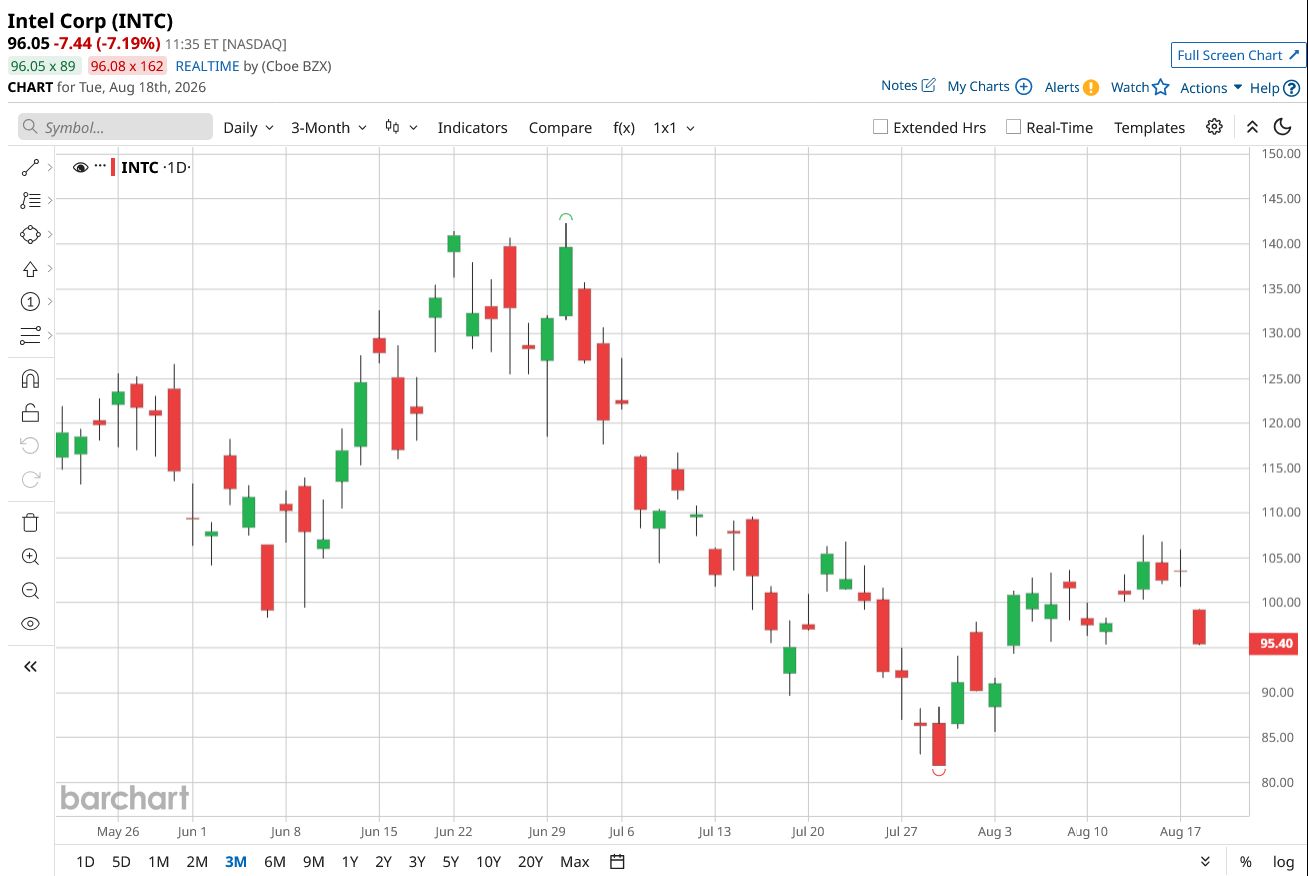Select the 5D time range
Viewport: 1308px width, 876px height.
coord(121,862)
